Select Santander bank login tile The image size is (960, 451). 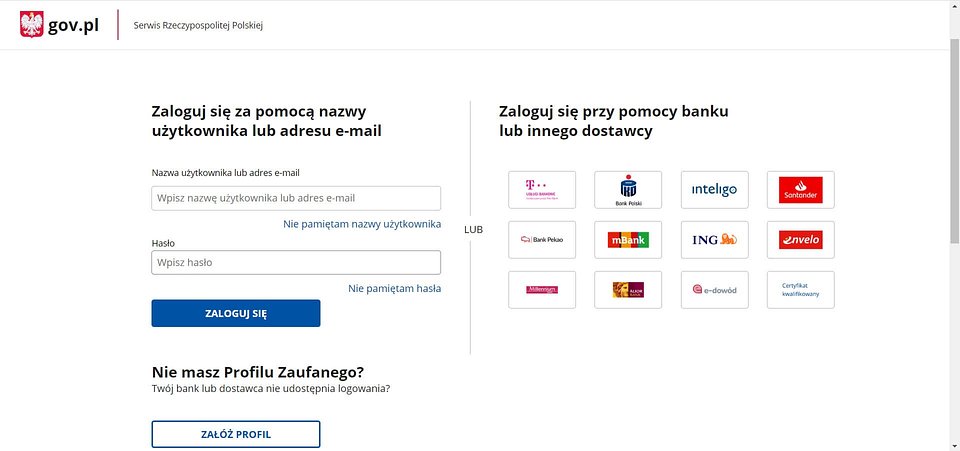tap(801, 190)
